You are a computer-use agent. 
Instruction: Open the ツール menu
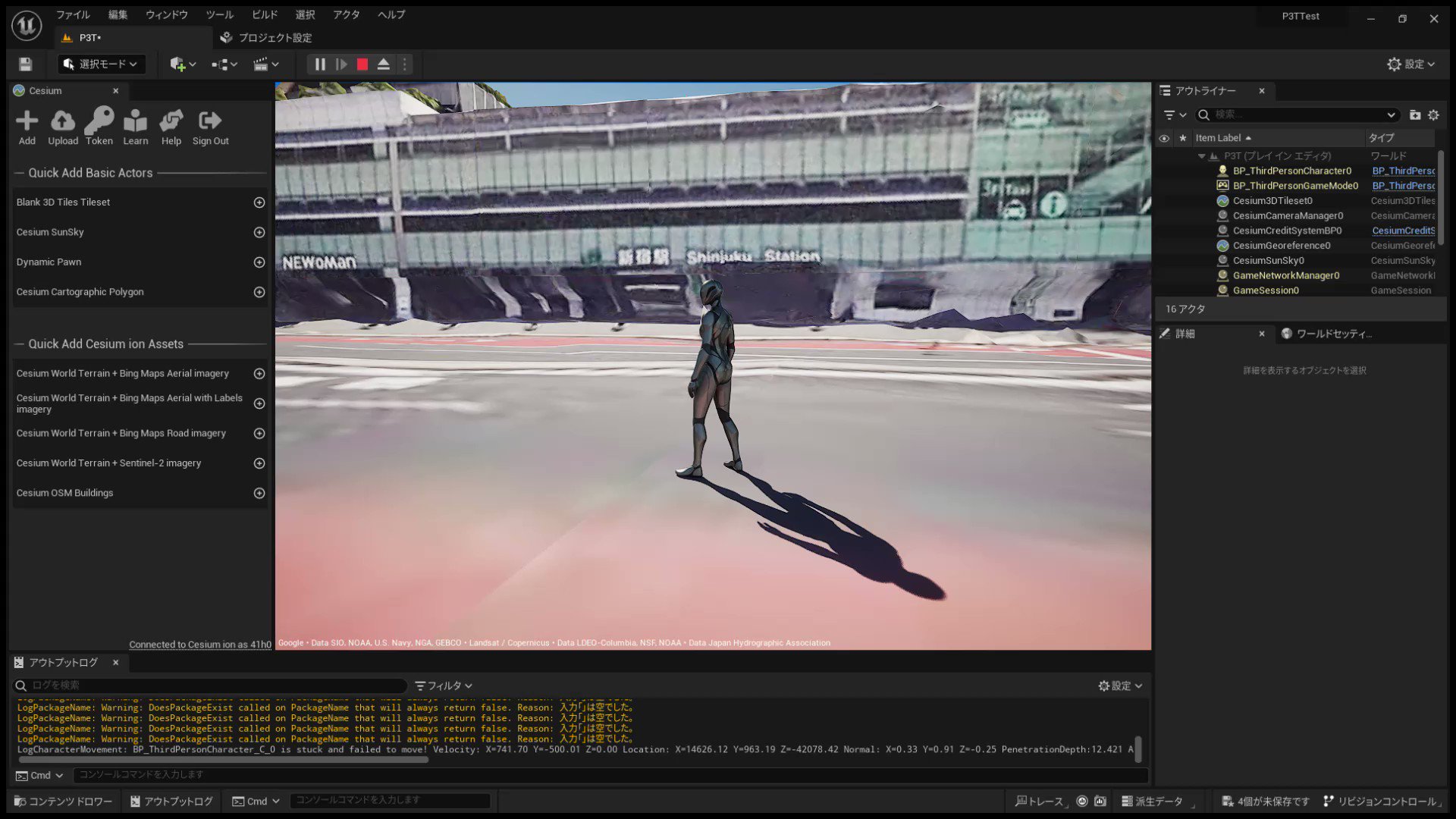pos(219,14)
